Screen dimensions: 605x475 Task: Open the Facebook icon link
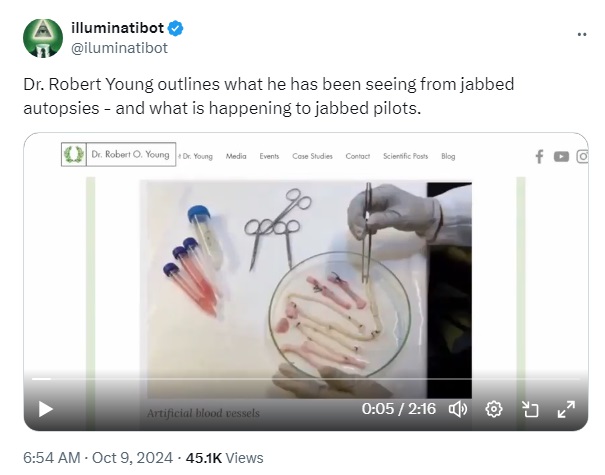click(x=539, y=156)
